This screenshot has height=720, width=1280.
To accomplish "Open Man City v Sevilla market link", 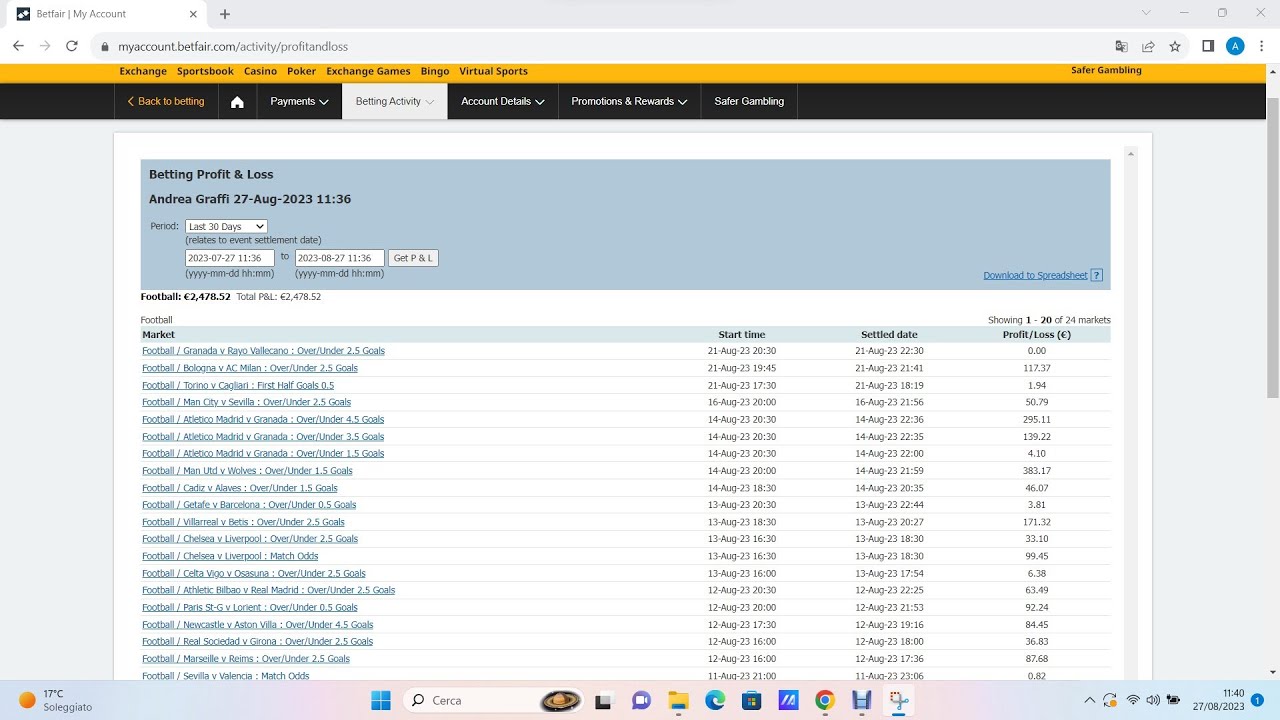I will tap(246, 402).
